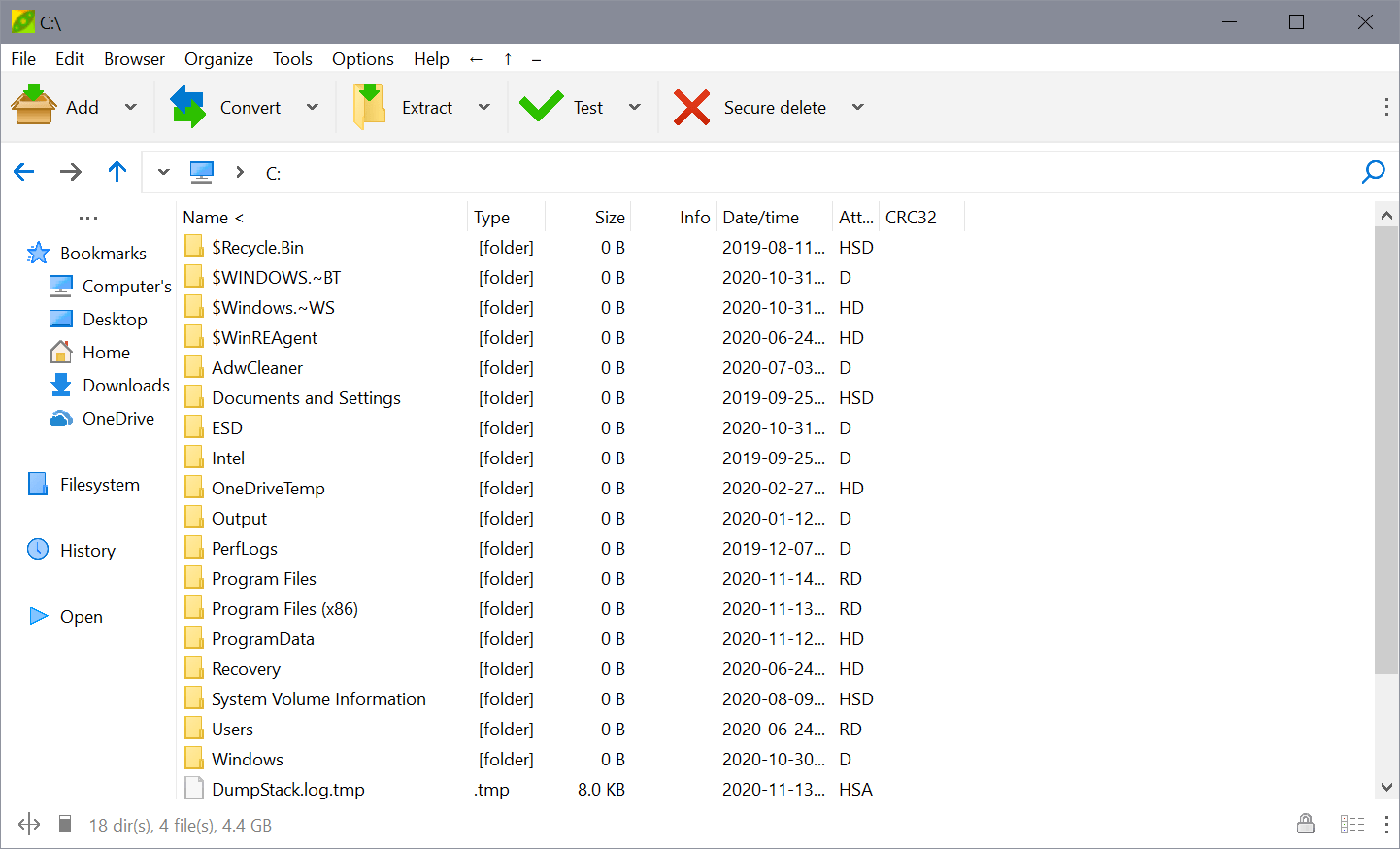Sort by the Date/time column header
The image size is (1400, 849).
coord(775,218)
